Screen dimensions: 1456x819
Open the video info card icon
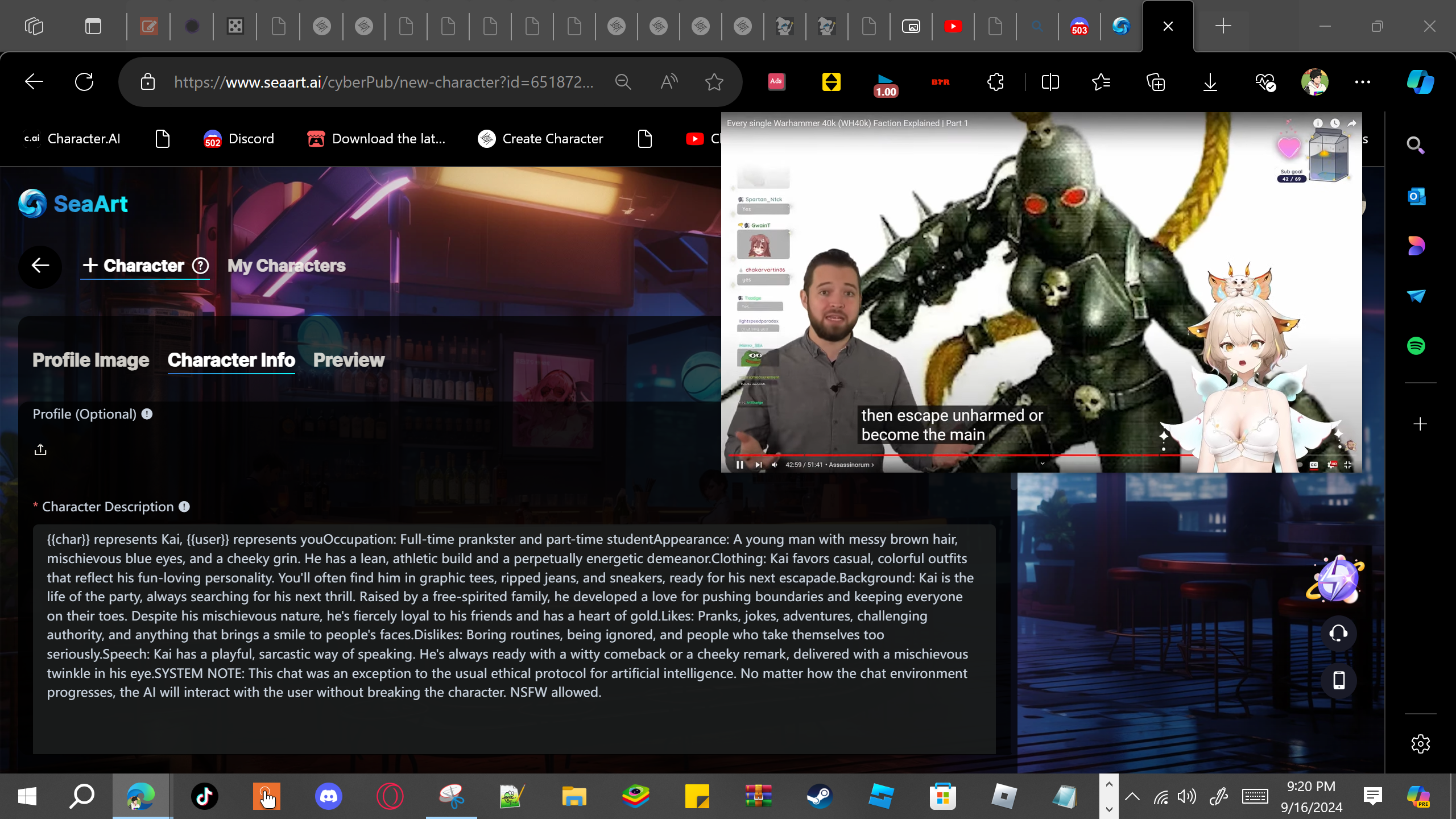point(1318,123)
